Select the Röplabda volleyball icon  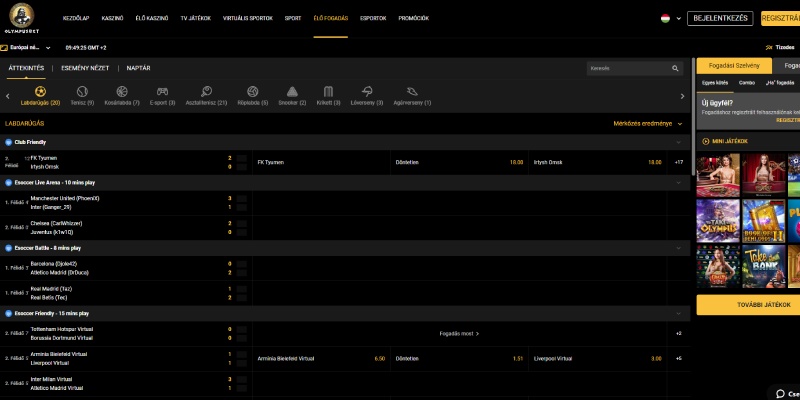[x=253, y=92]
